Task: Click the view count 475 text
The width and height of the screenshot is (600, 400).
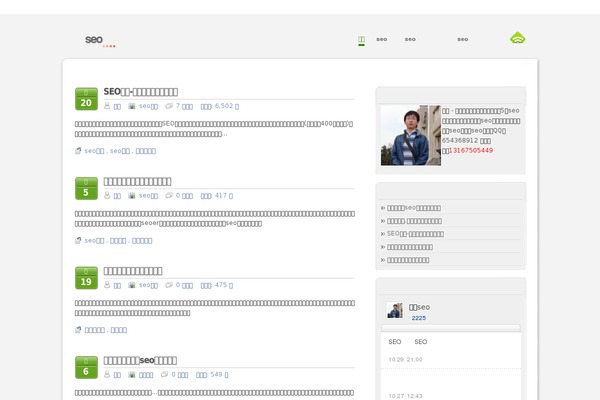Action: 217,285
